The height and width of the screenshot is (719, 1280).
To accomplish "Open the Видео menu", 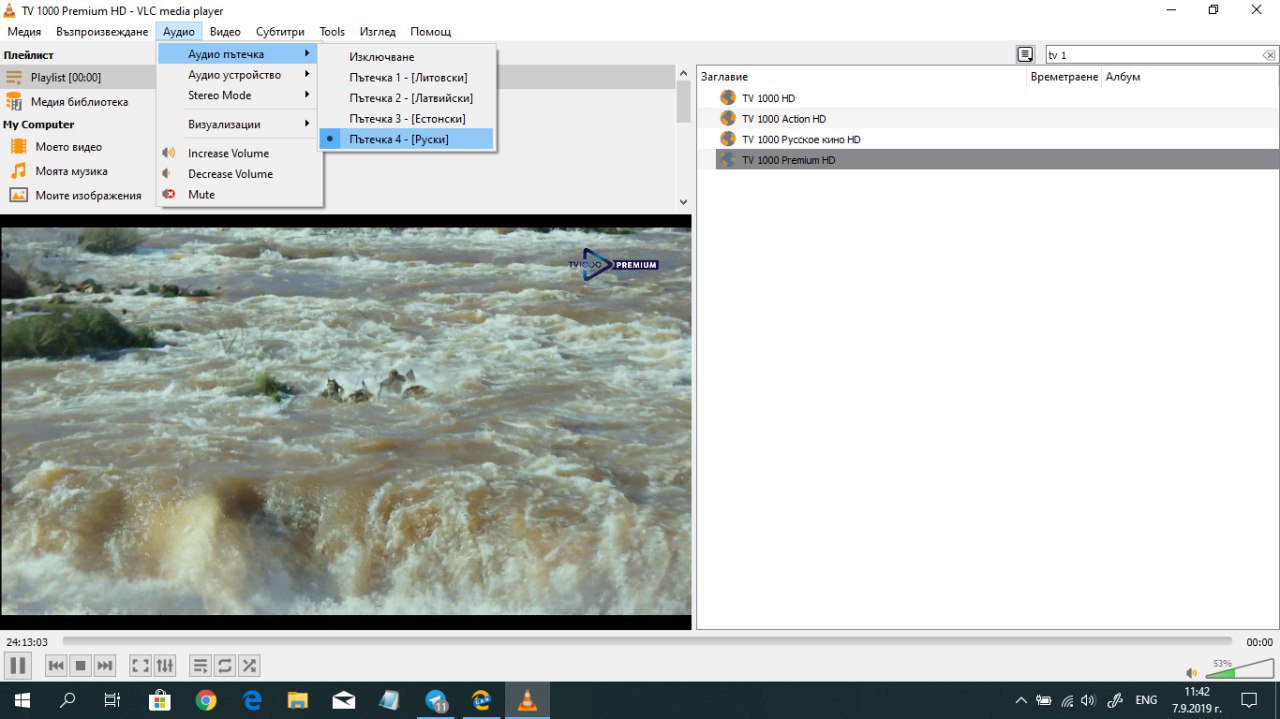I will pyautogui.click(x=225, y=32).
